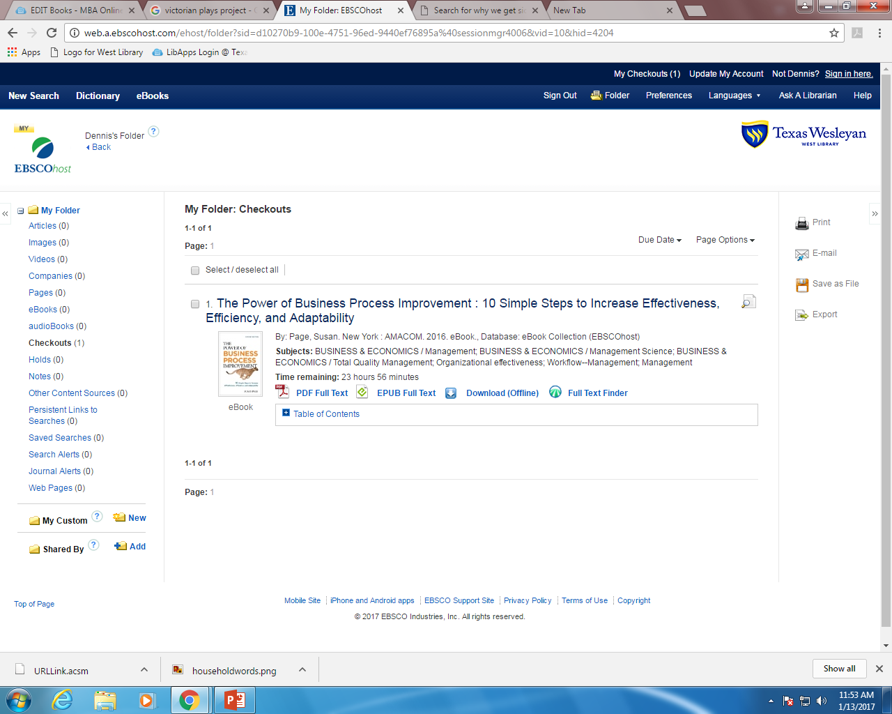Open the Dictionary menu item
This screenshot has height=714, width=892.
[98, 96]
